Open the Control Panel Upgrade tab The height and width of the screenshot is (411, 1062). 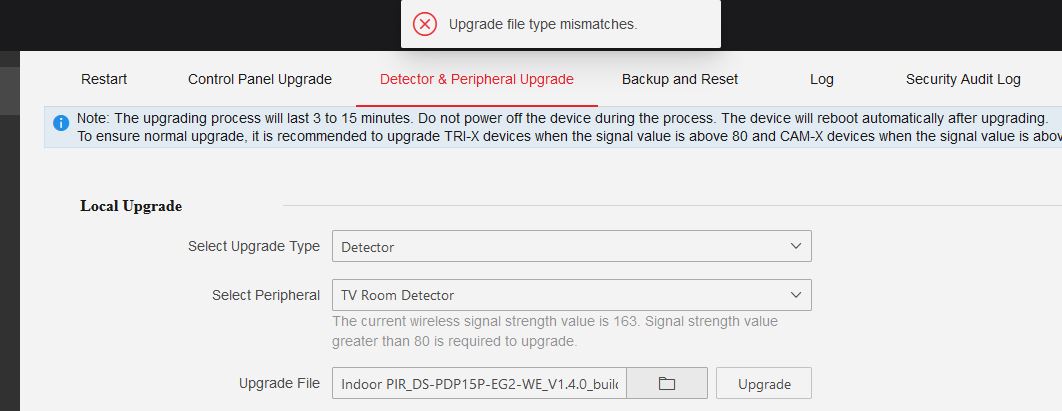[260, 79]
